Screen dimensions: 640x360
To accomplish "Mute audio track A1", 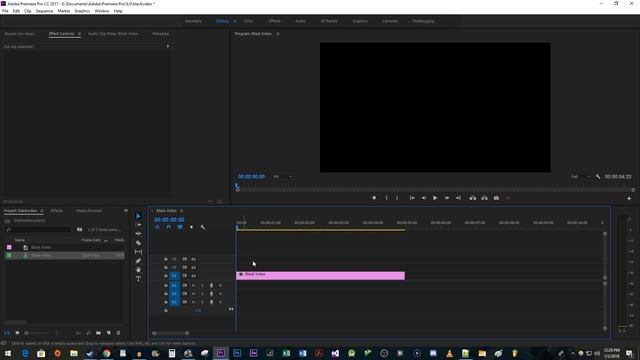I will tap(193, 285).
